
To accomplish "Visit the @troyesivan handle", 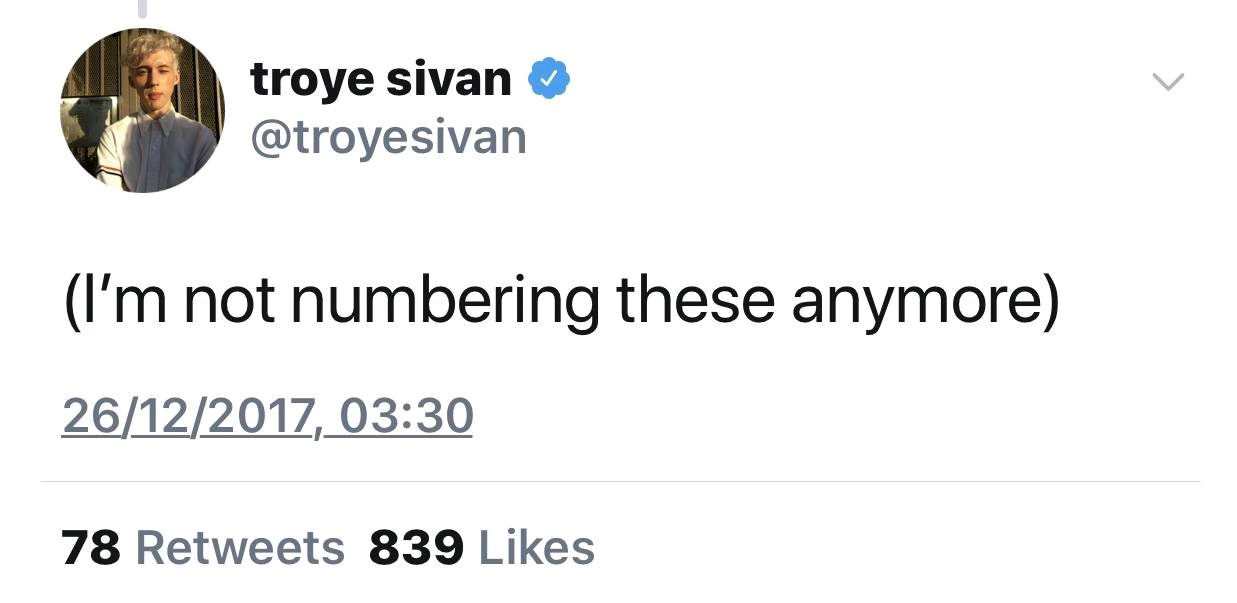I will click(388, 137).
